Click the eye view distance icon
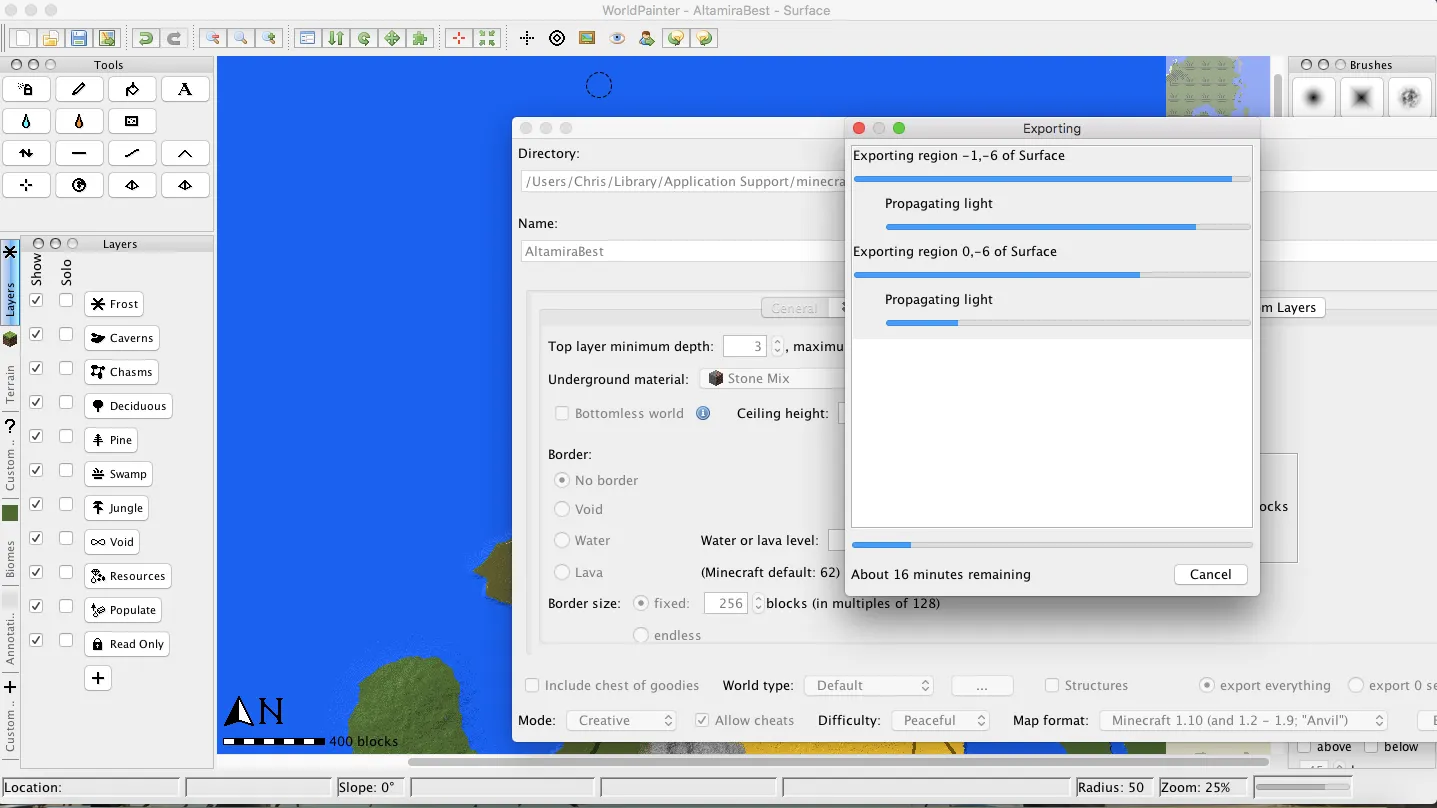The image size is (1437, 808). click(x=617, y=38)
